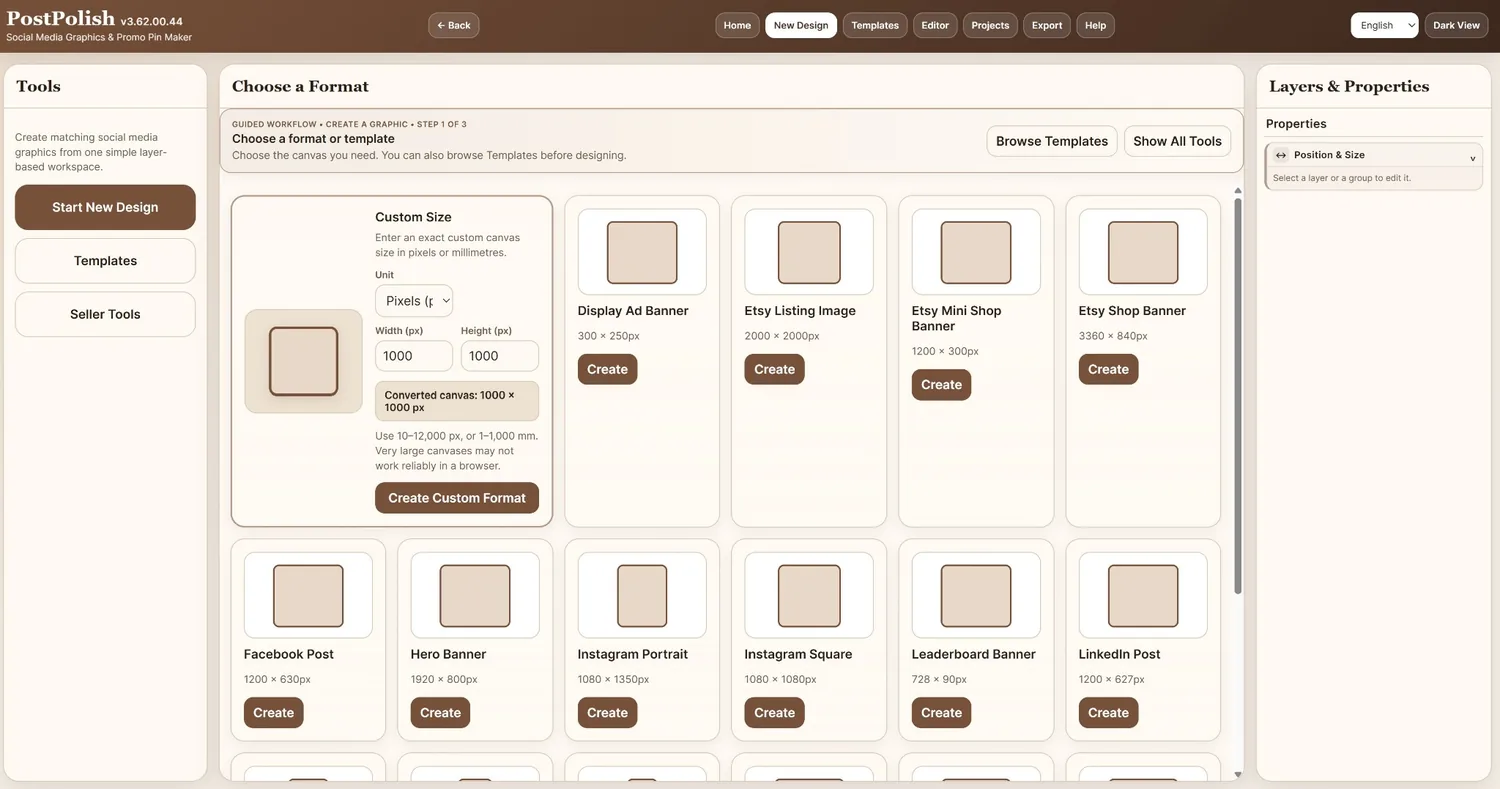This screenshot has width=1500, height=789.
Task: Open the Home tab
Action: [737, 25]
